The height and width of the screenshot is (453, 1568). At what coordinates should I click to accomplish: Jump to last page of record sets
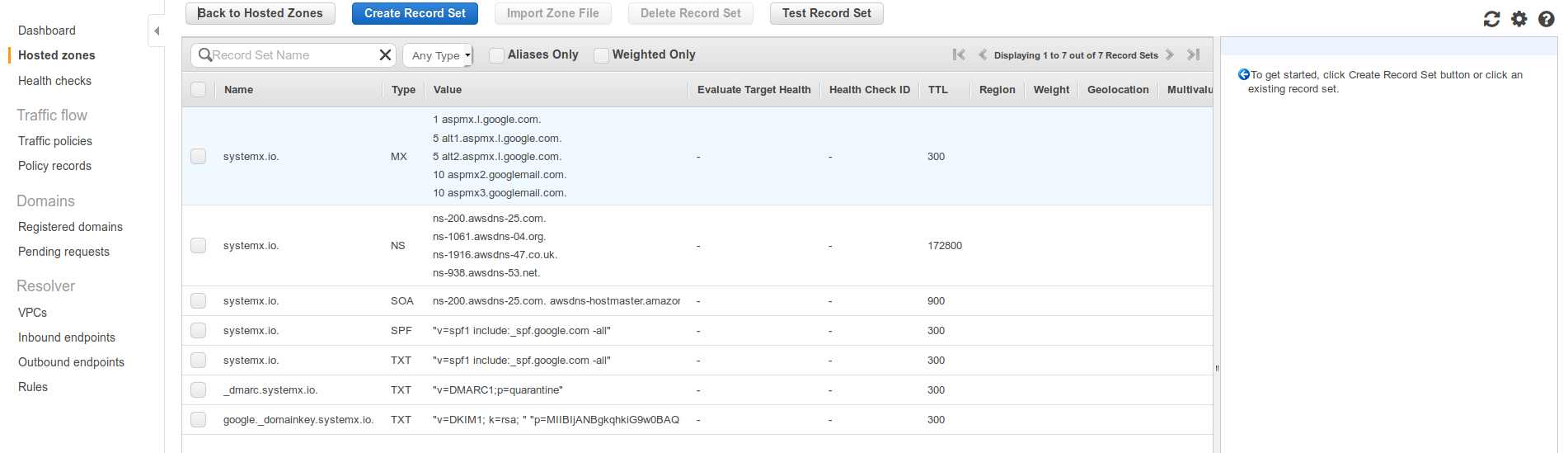[1193, 54]
